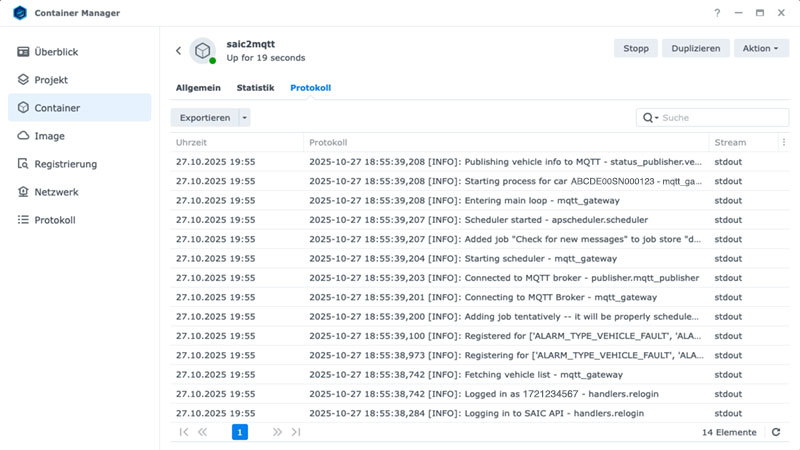Switch to the Allgemein tab
This screenshot has width=800, height=450.
[198, 88]
